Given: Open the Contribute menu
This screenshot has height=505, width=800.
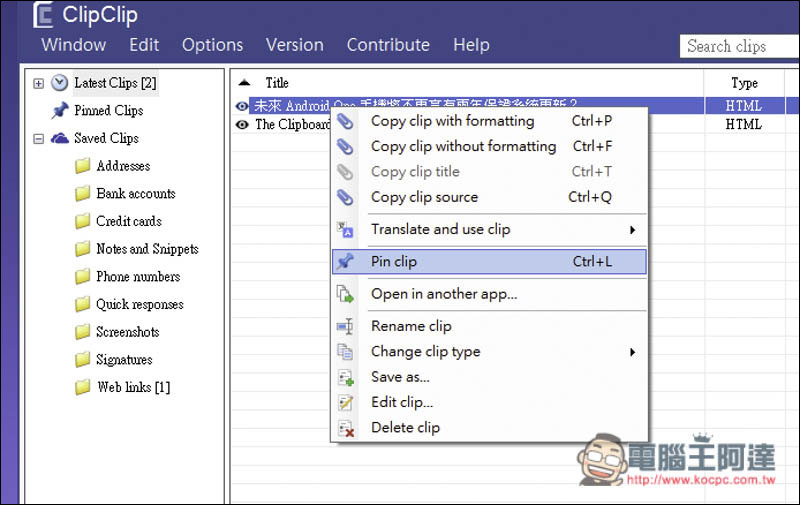Looking at the screenshot, I should click(388, 45).
